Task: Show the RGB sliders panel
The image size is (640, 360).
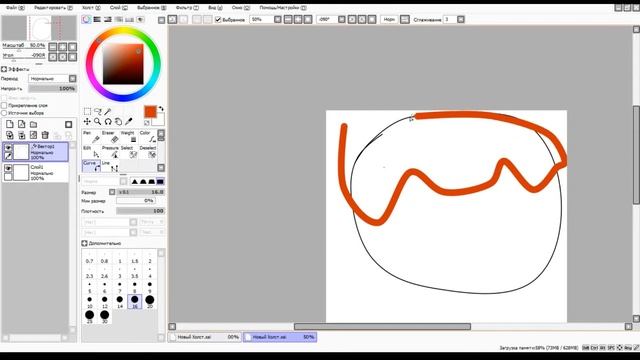Action: click(x=97, y=20)
